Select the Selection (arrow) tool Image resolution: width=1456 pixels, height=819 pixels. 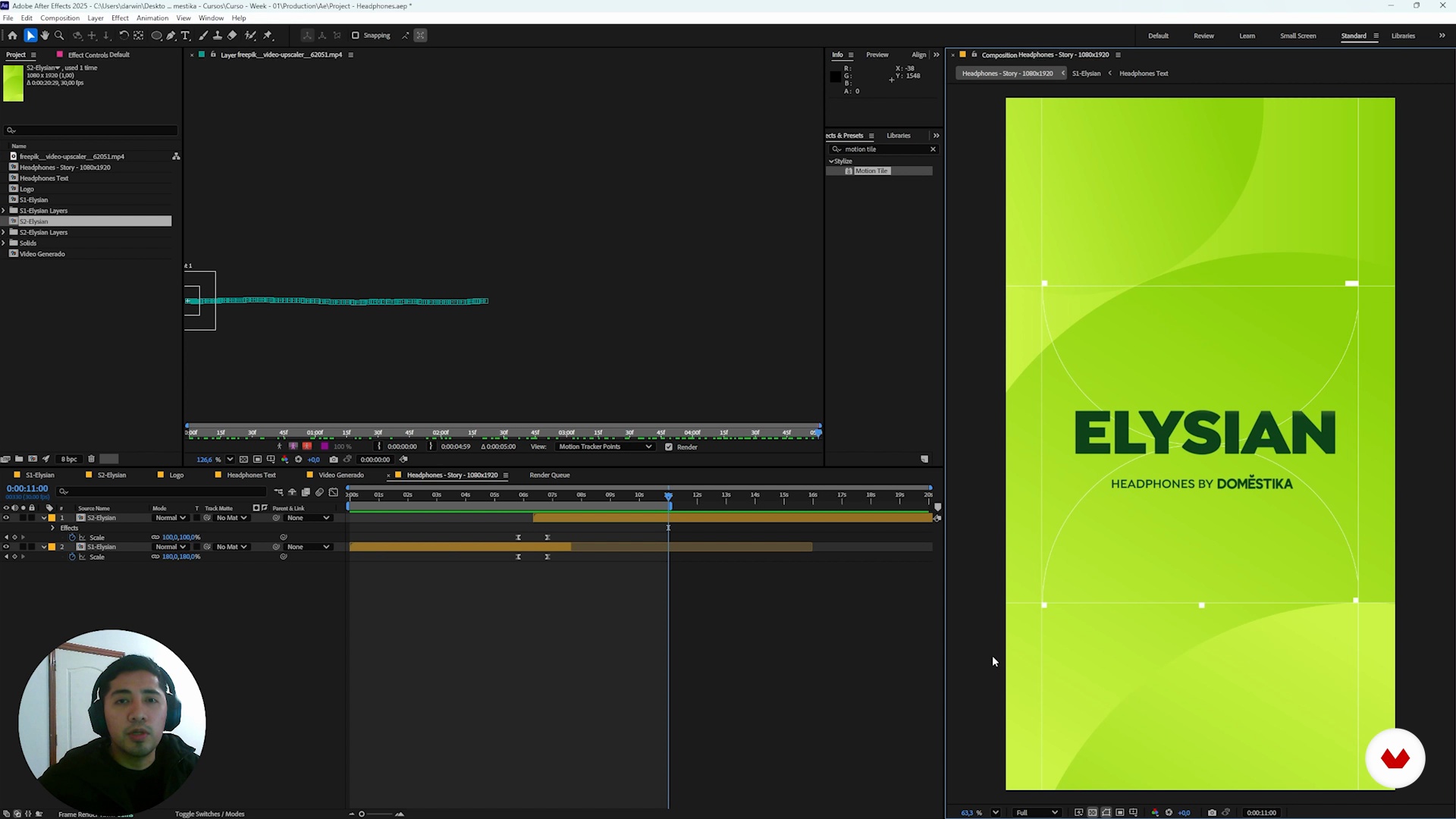point(30,36)
